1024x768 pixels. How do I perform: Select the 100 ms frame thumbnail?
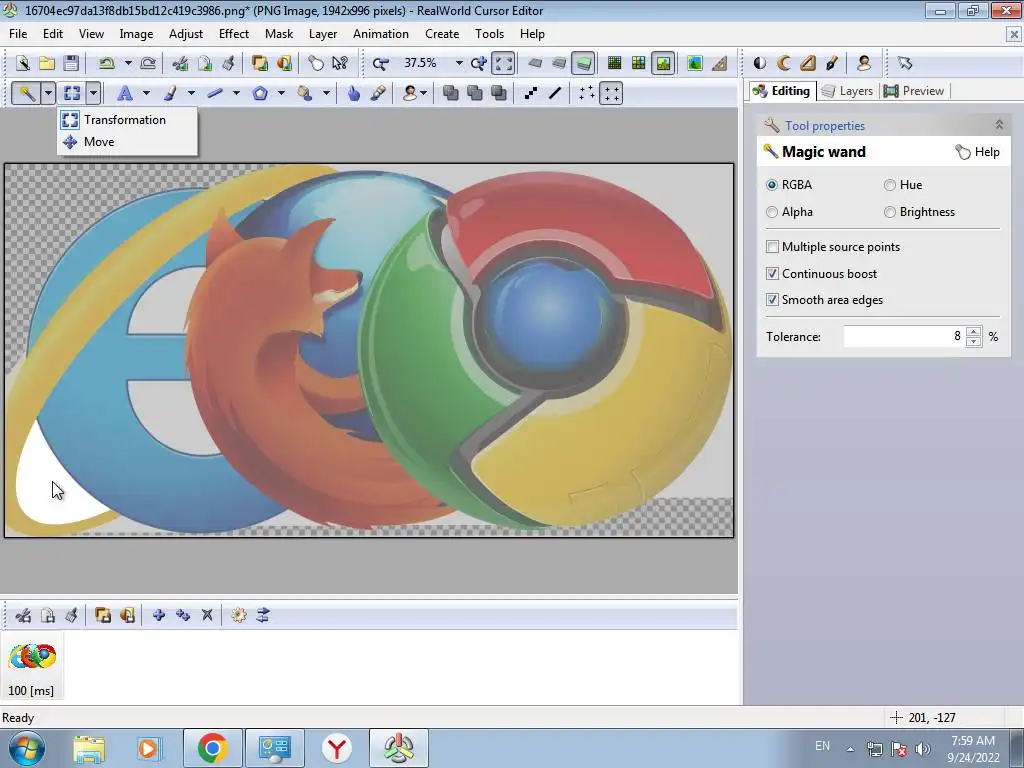point(31,667)
